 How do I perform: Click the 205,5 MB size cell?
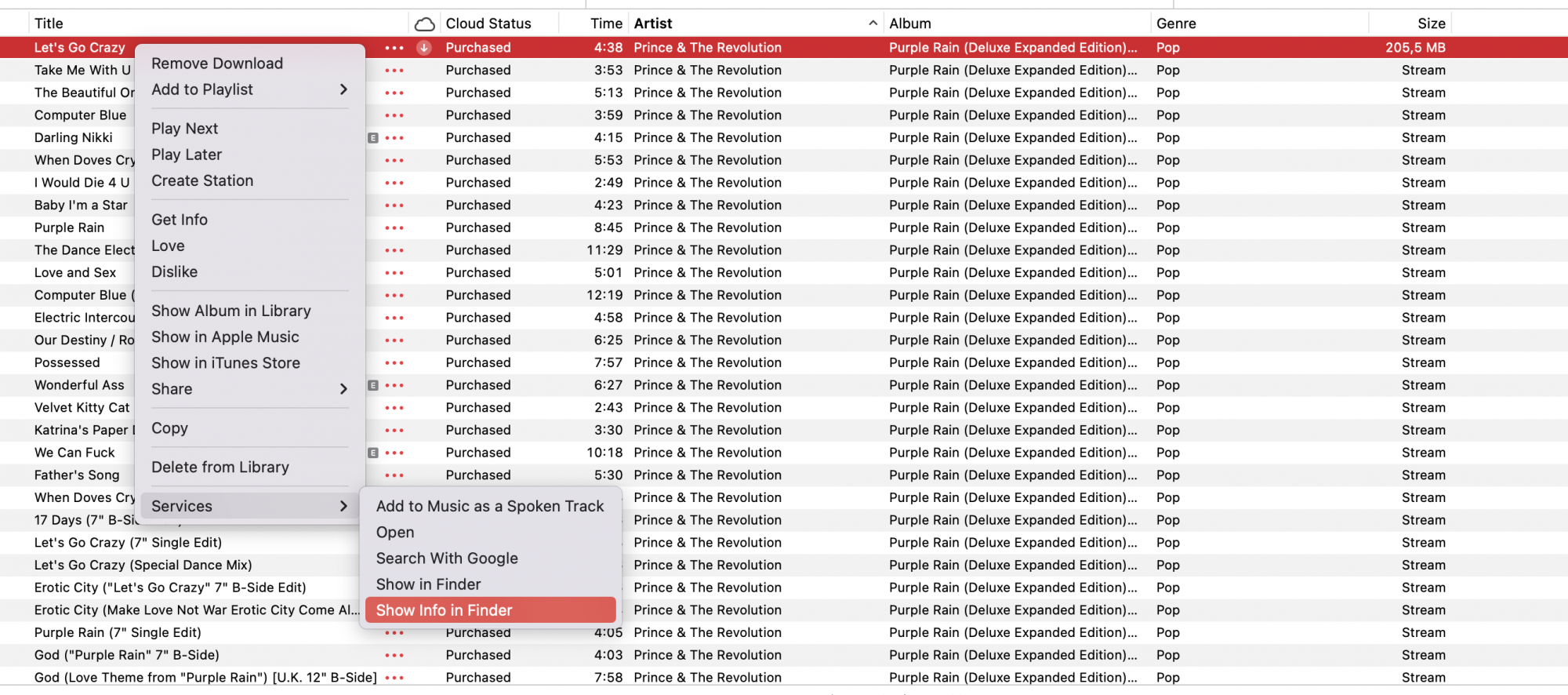[1415, 48]
